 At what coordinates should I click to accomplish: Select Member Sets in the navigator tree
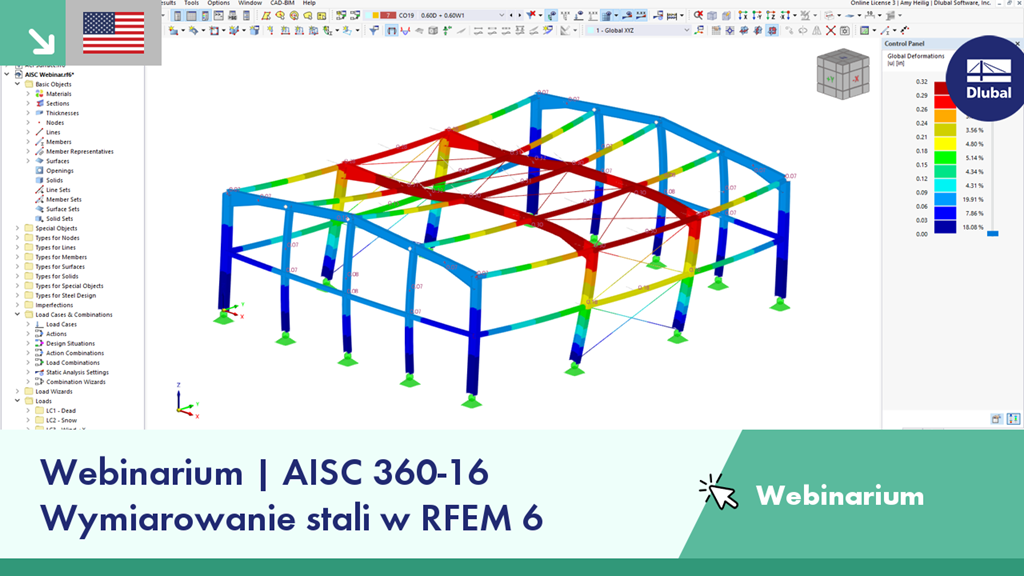pos(64,200)
